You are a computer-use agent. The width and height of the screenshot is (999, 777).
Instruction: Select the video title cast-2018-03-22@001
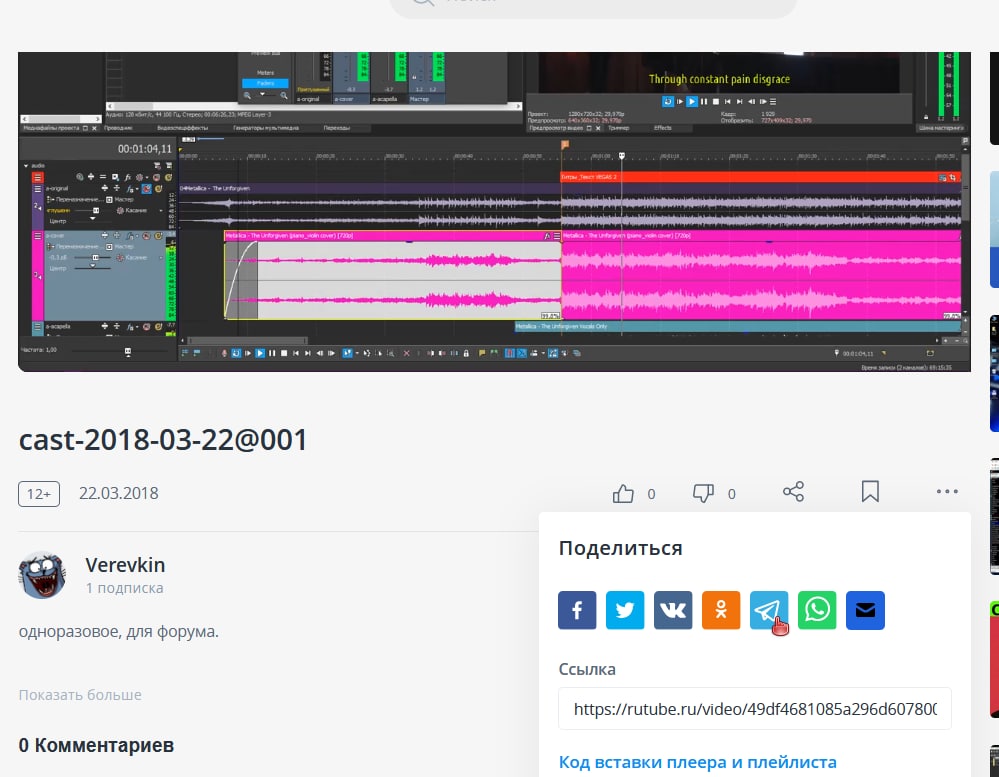coord(163,440)
